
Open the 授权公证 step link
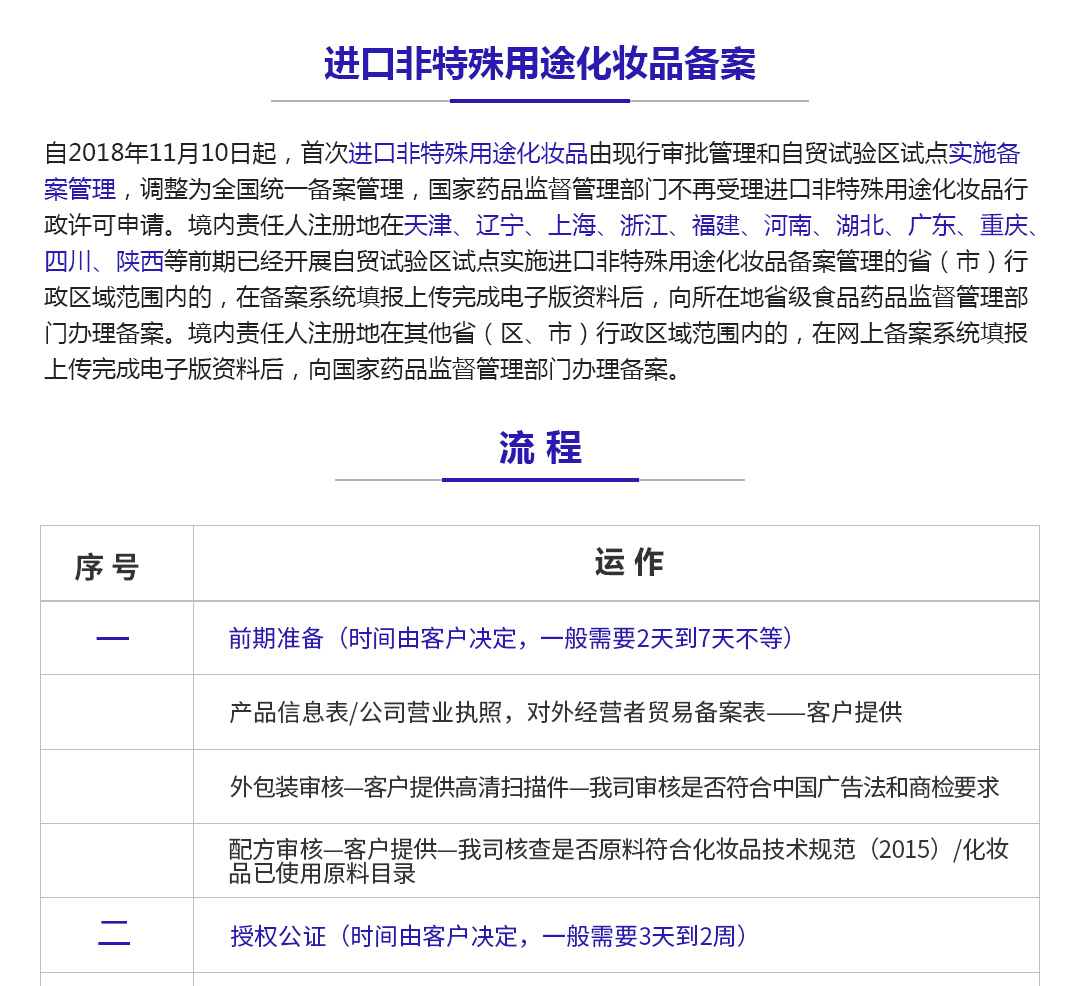pyautogui.click(x=278, y=936)
